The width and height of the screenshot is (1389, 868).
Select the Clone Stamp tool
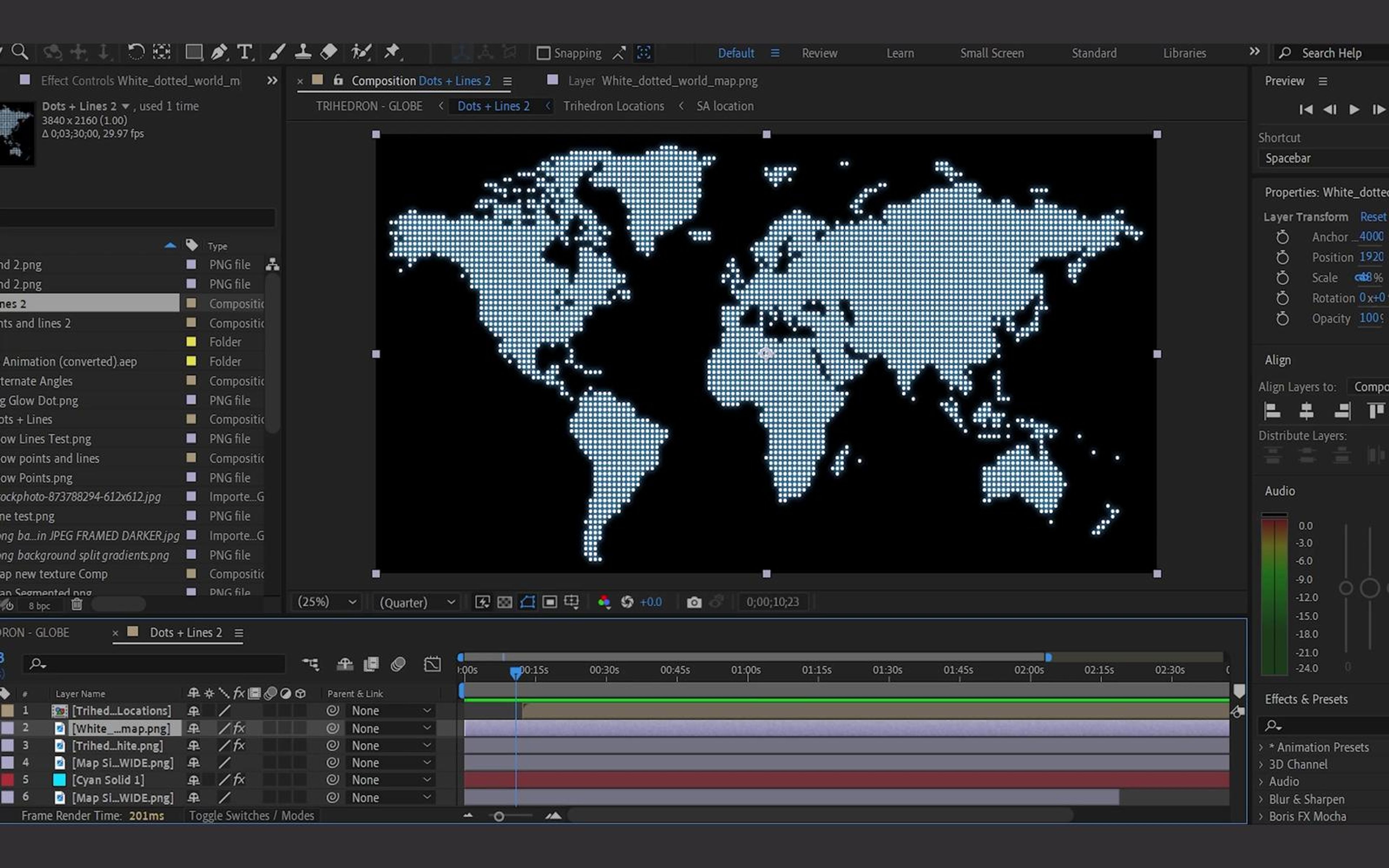pos(302,52)
